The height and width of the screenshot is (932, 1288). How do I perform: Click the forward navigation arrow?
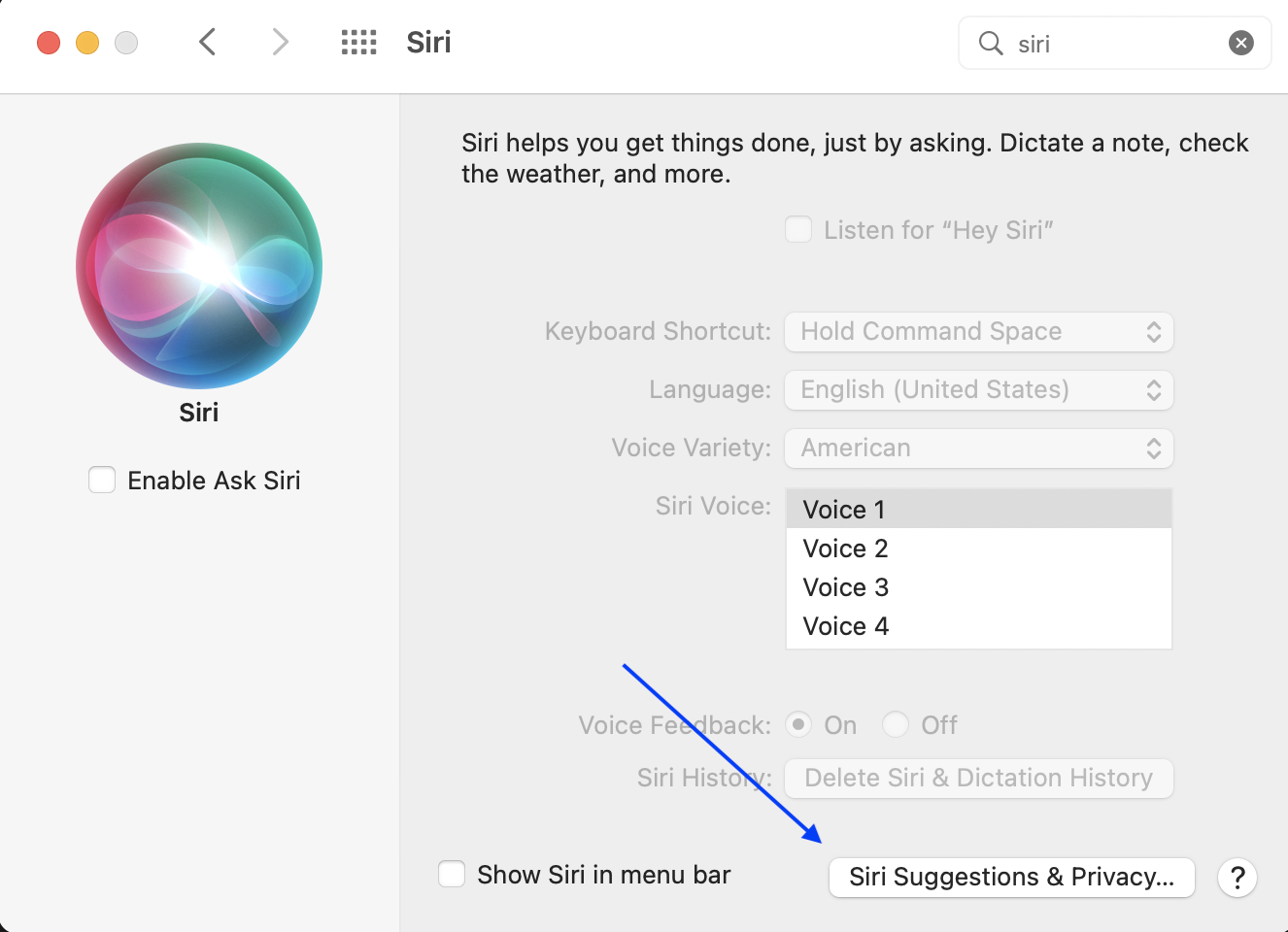280,42
